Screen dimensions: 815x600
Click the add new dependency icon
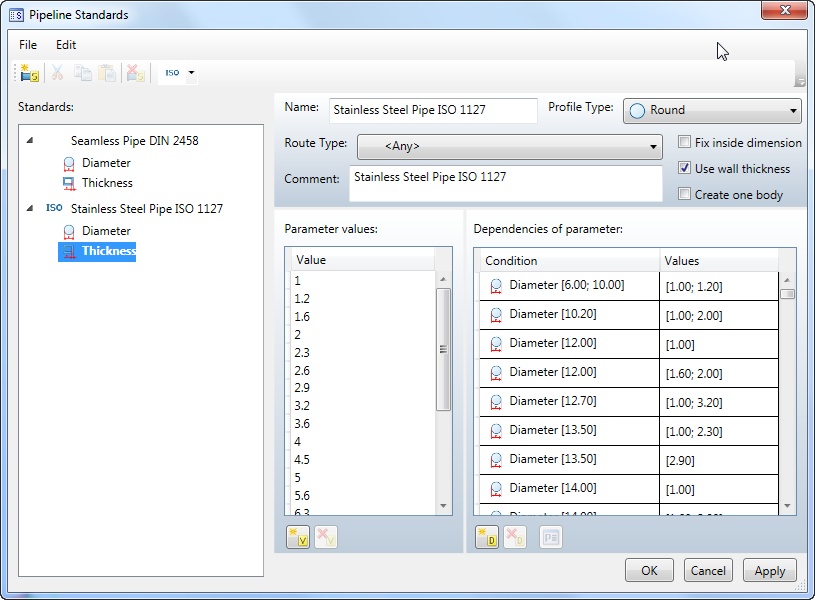487,537
